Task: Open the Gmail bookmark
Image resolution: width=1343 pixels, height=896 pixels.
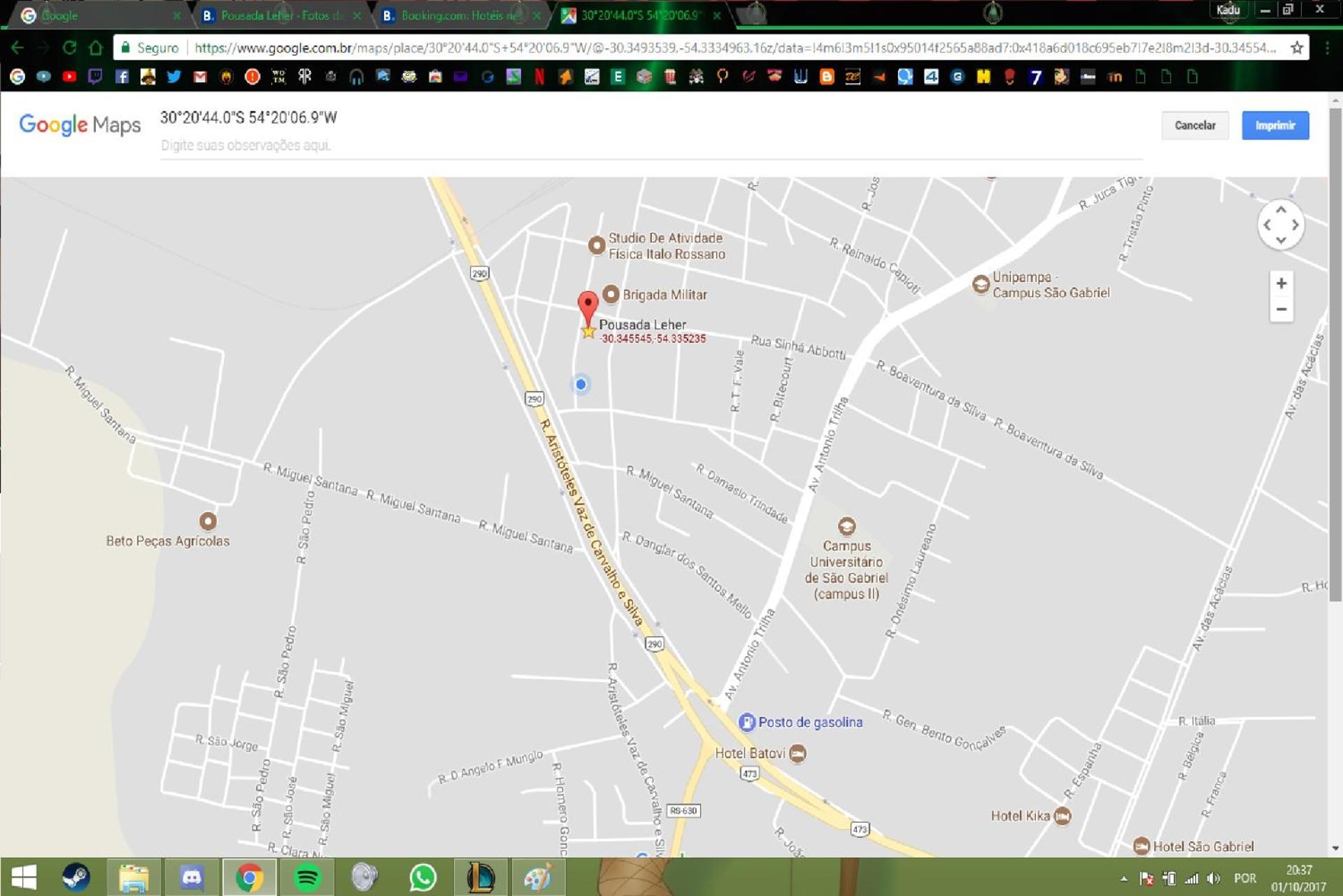Action: (x=200, y=77)
